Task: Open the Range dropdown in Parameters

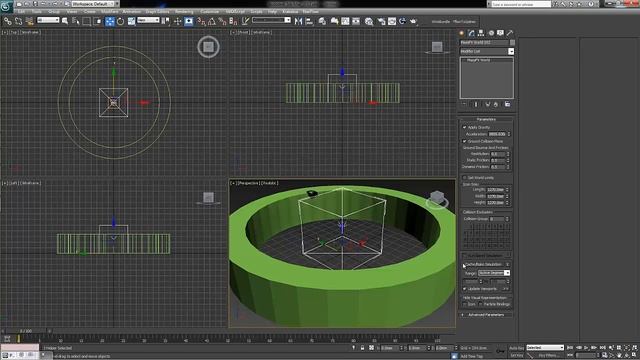Action: tap(494, 273)
